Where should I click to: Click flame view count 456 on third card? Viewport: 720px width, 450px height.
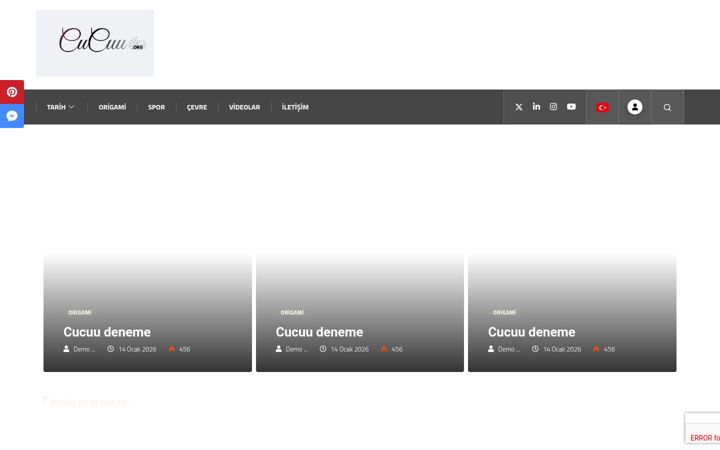[x=603, y=349]
